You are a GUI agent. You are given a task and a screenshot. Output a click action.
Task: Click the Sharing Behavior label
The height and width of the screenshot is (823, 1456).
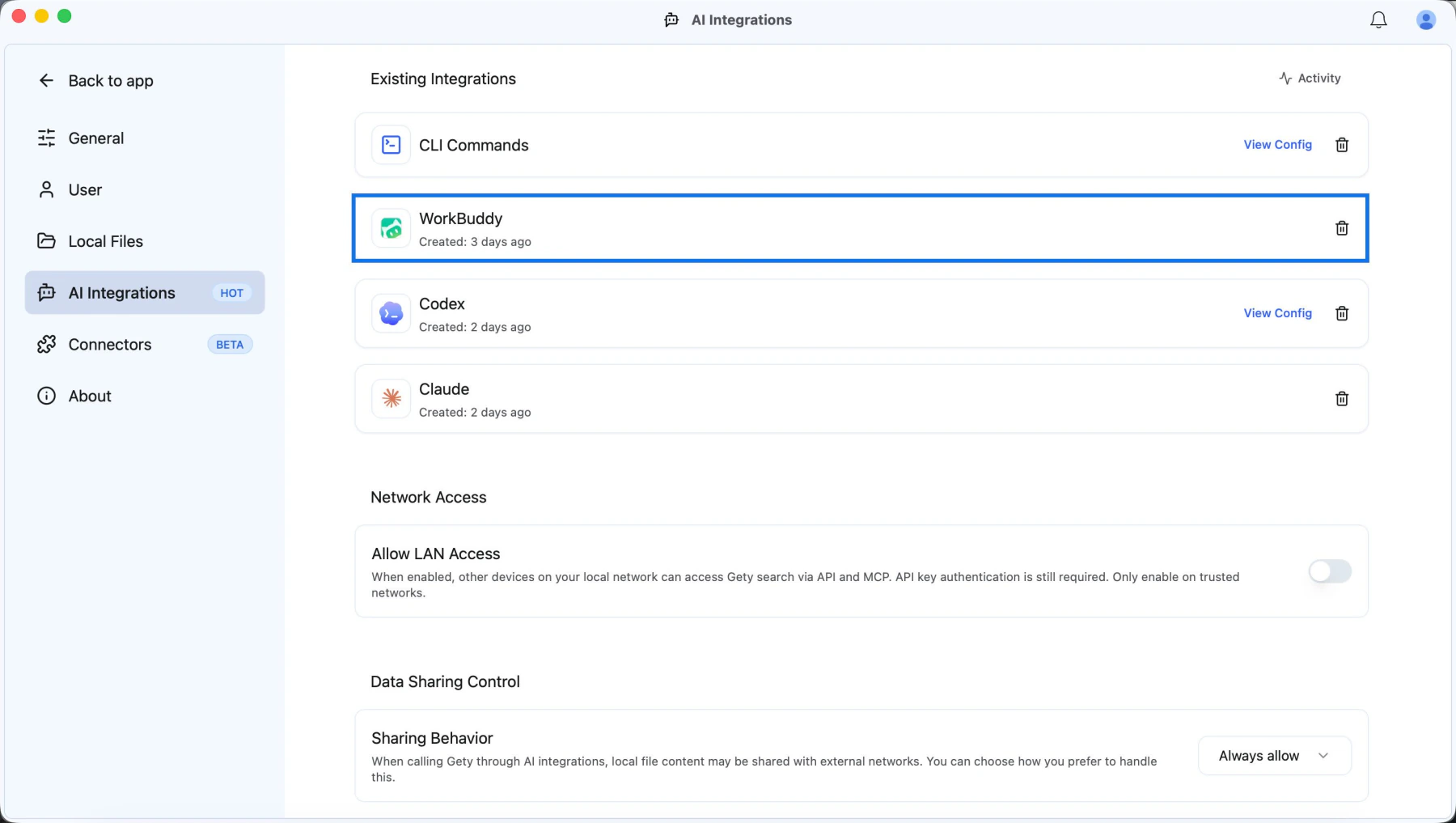click(432, 738)
